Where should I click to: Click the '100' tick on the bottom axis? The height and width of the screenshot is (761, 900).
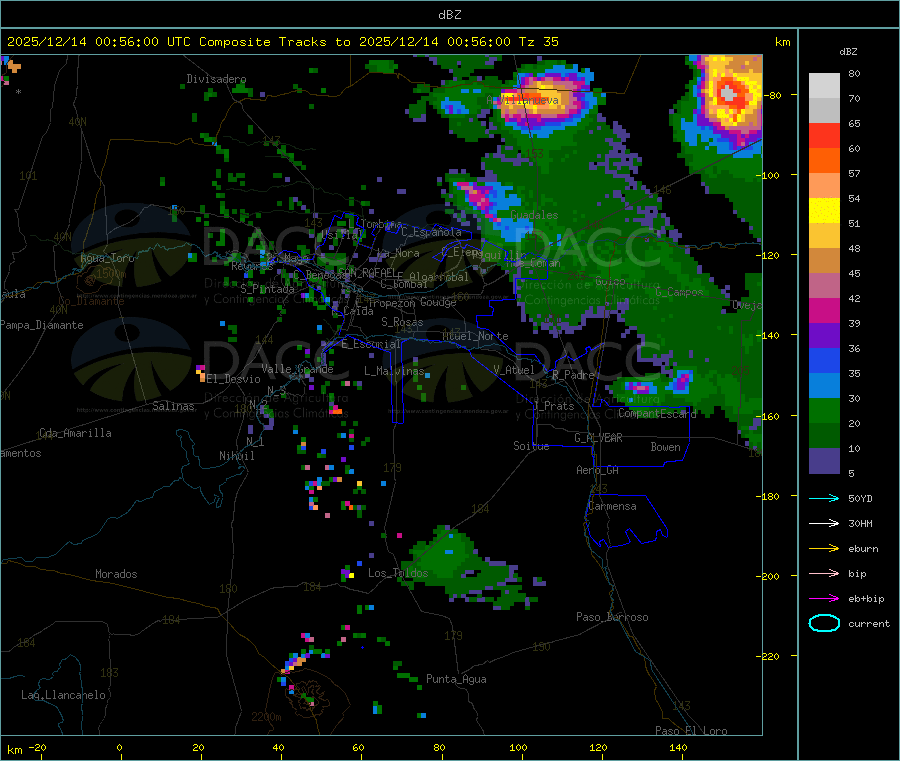click(x=518, y=747)
